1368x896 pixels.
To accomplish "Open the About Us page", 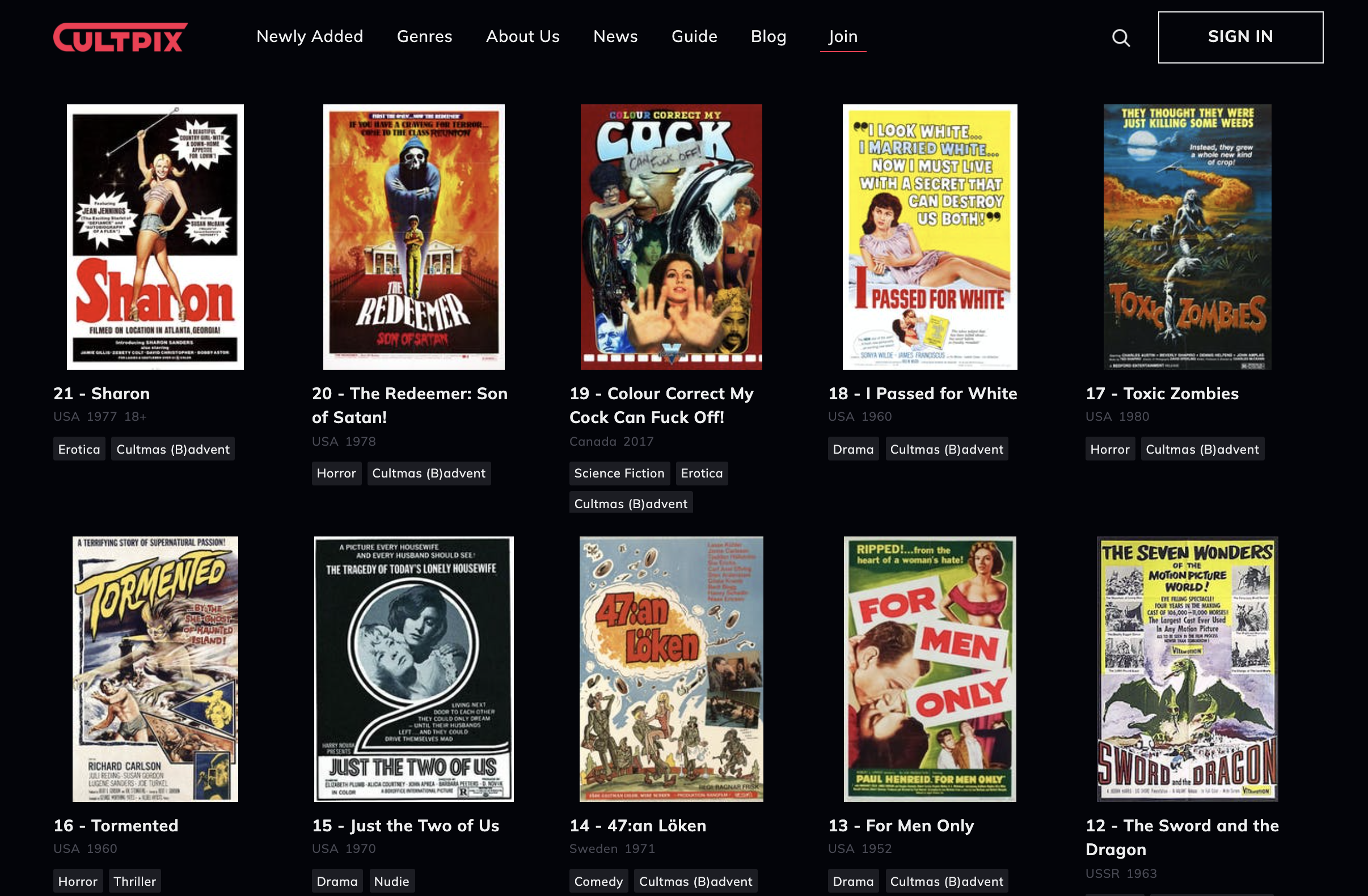I will point(522,36).
